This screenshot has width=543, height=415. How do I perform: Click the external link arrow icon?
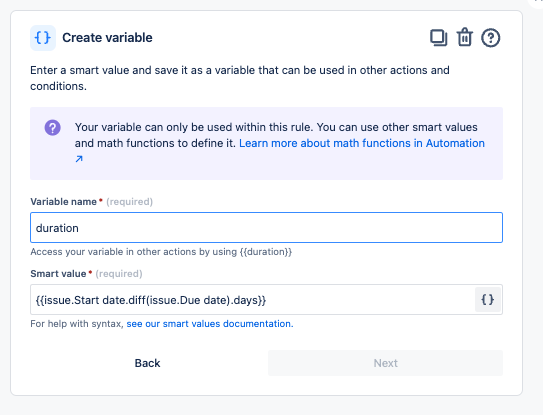pyautogui.click(x=79, y=159)
